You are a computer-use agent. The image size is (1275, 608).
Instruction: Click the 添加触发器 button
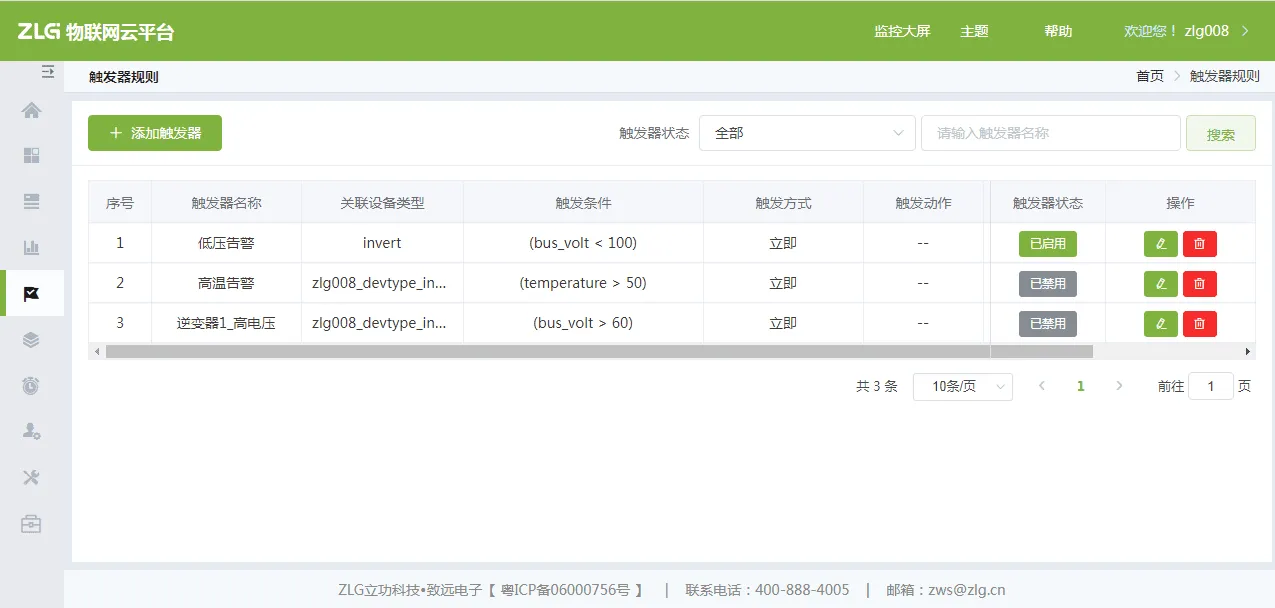tap(155, 133)
